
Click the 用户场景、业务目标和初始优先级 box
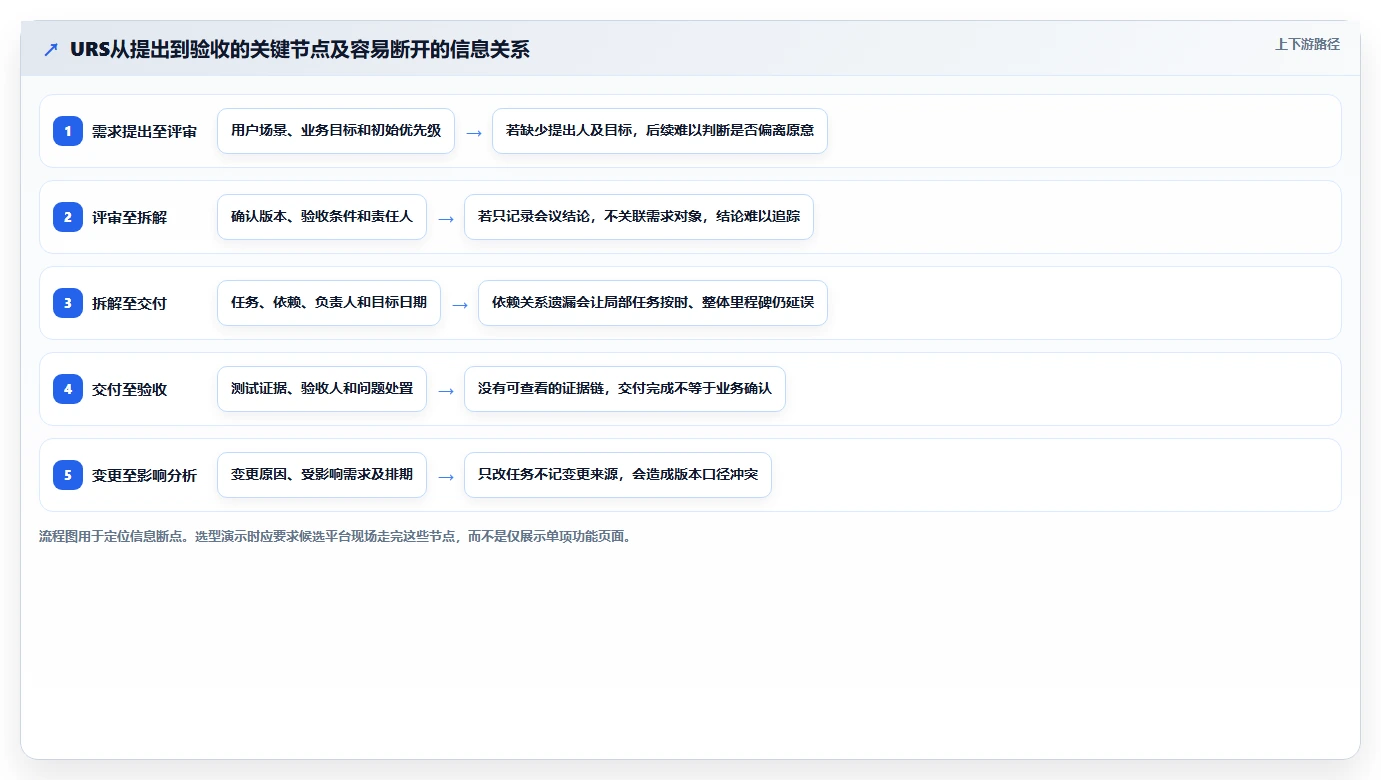click(336, 131)
